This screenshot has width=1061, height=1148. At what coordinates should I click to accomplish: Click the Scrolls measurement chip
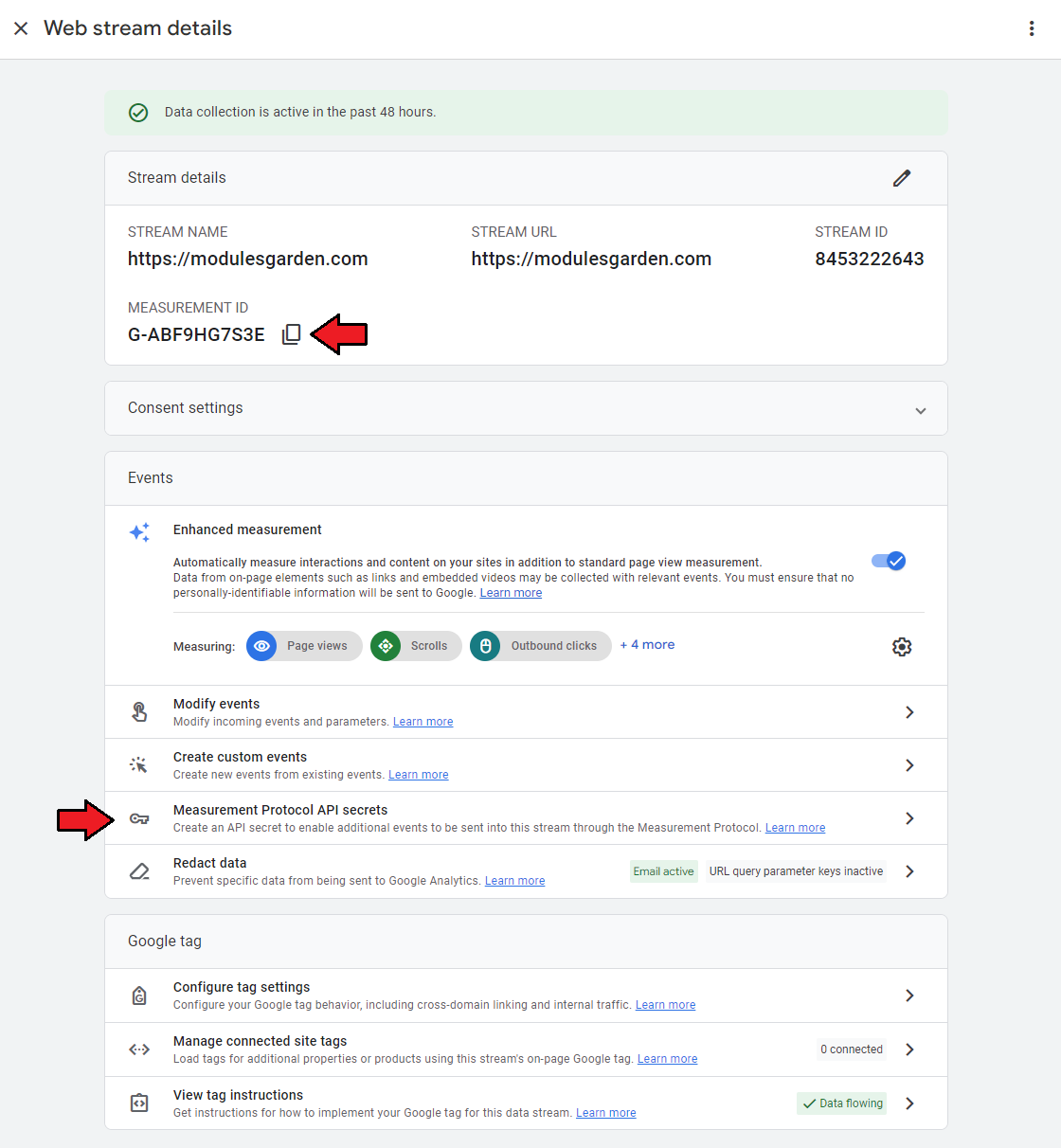(416, 646)
